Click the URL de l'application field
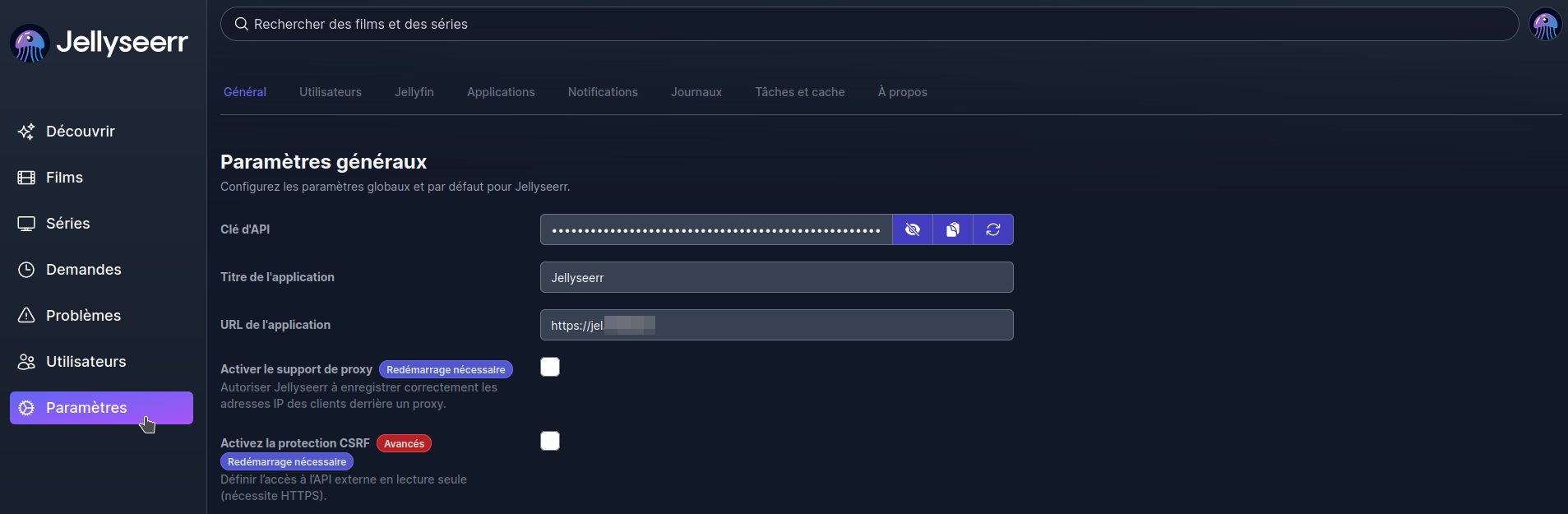Screen dimensions: 1568x514 [776, 325]
